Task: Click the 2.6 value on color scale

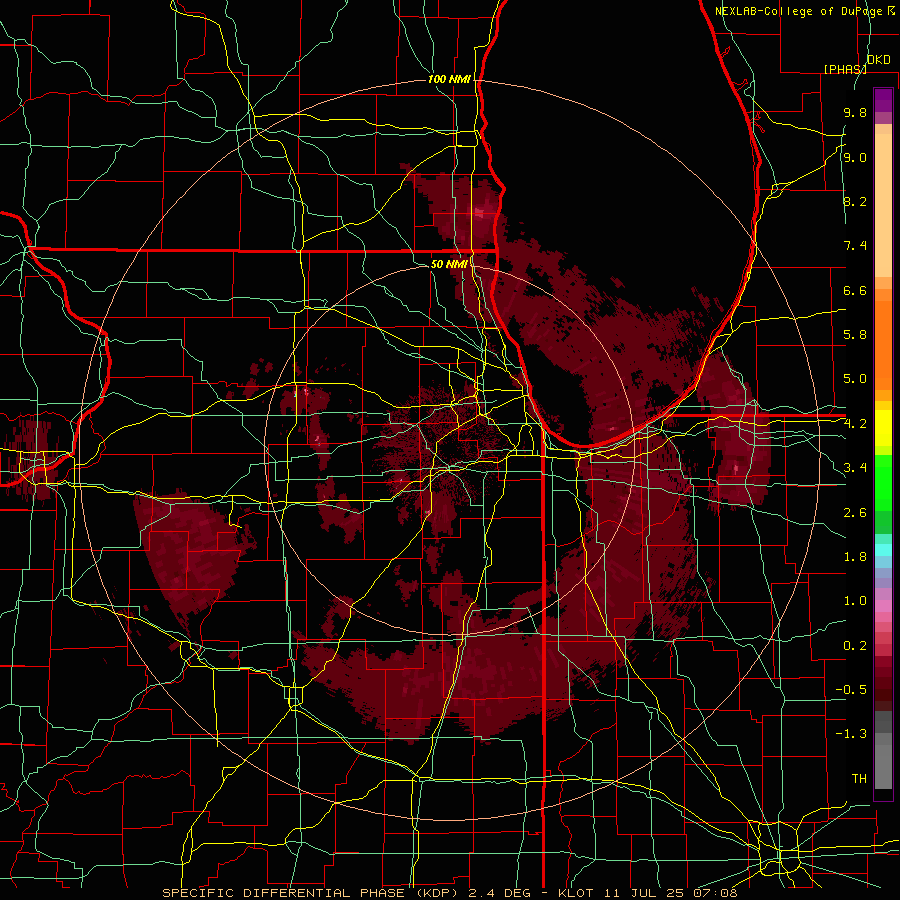Action: [x=855, y=512]
